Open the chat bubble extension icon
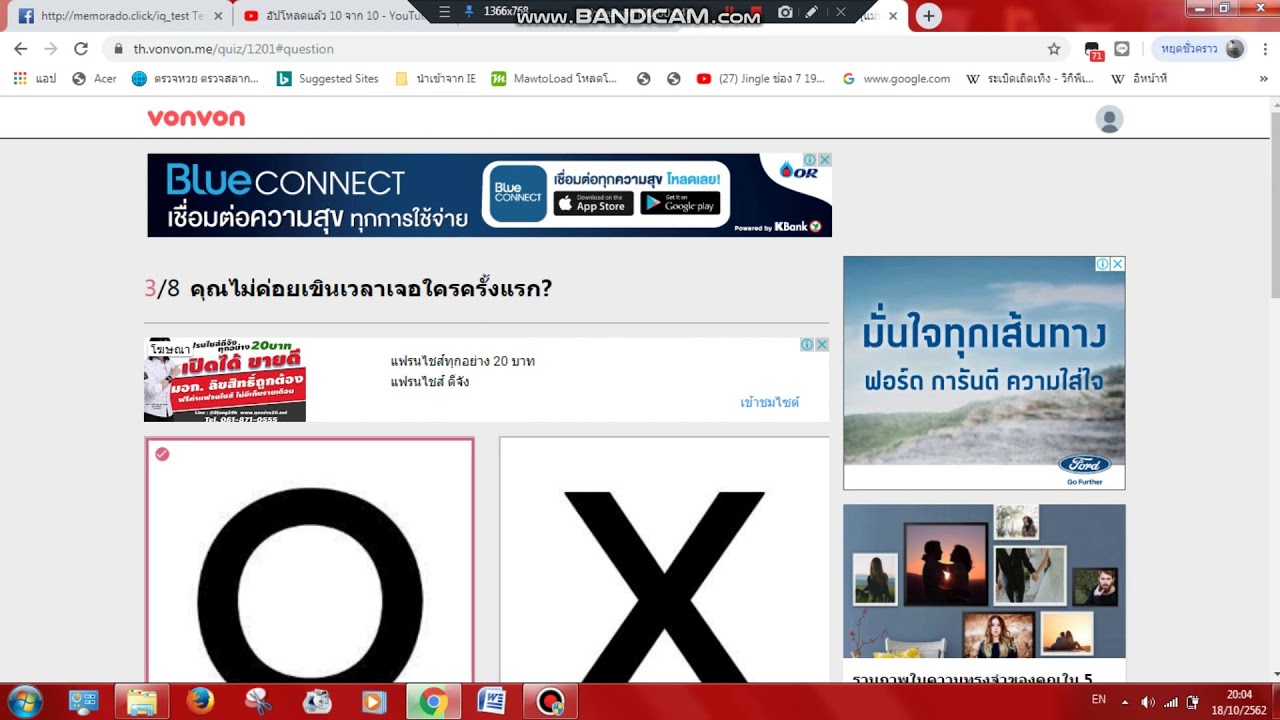 tap(1122, 48)
